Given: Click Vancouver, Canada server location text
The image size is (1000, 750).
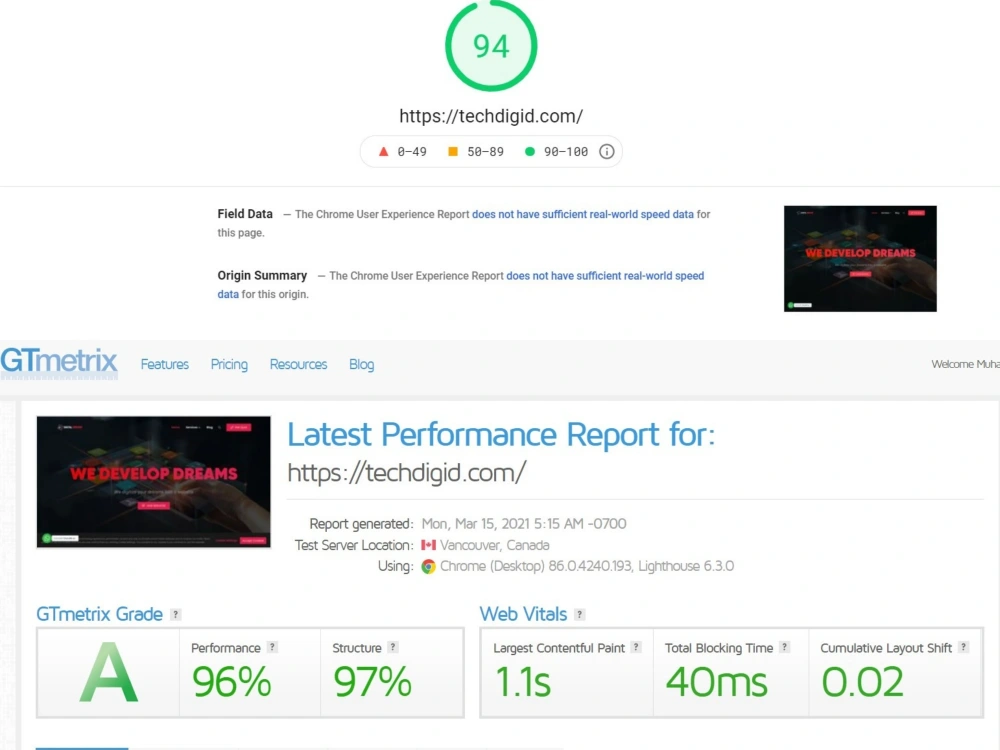Looking at the screenshot, I should click(494, 545).
